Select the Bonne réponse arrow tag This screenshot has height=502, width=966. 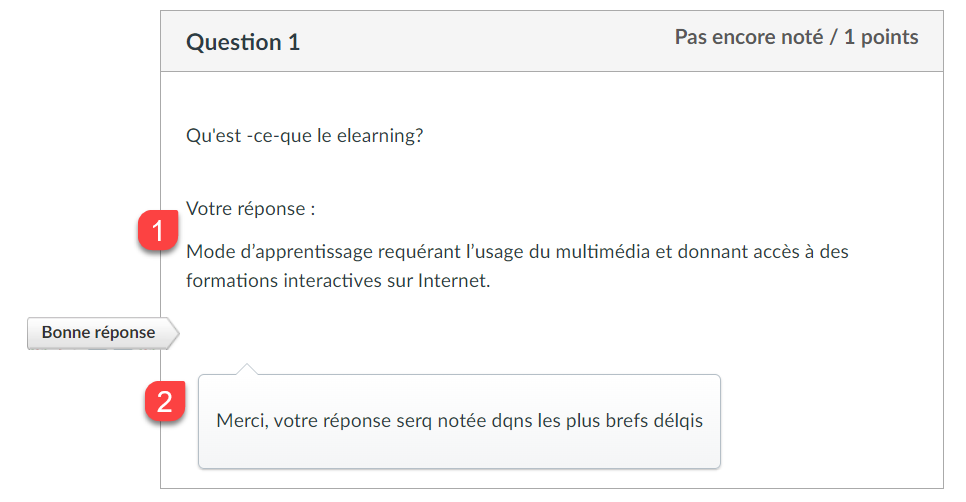coord(103,333)
